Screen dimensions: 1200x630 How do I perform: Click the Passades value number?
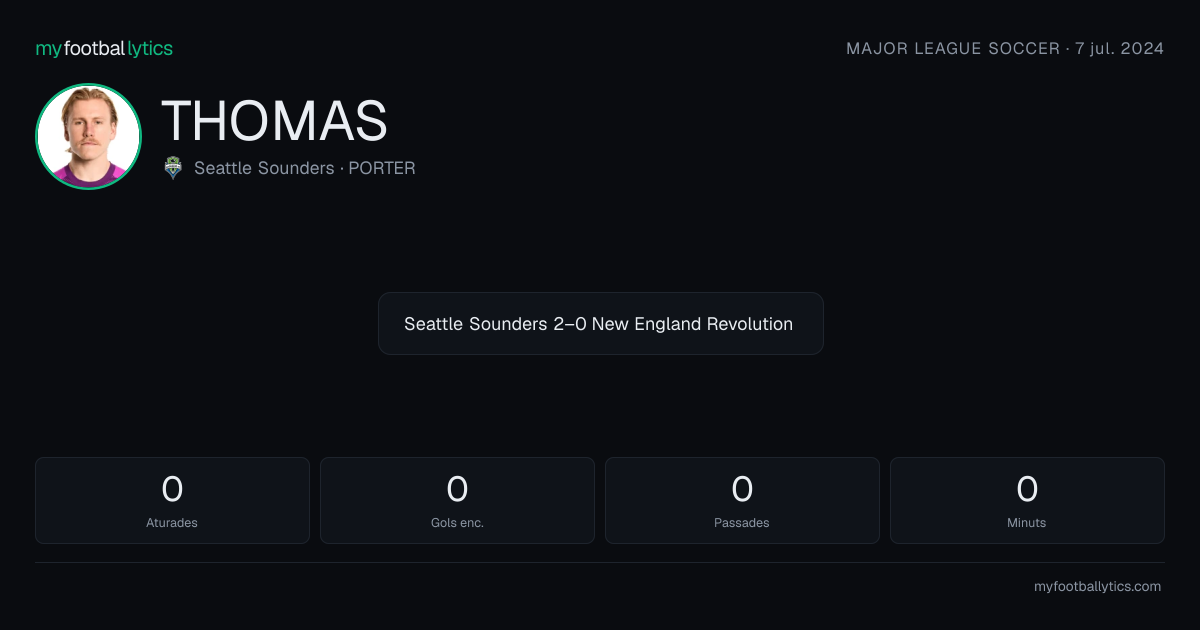[742, 489]
